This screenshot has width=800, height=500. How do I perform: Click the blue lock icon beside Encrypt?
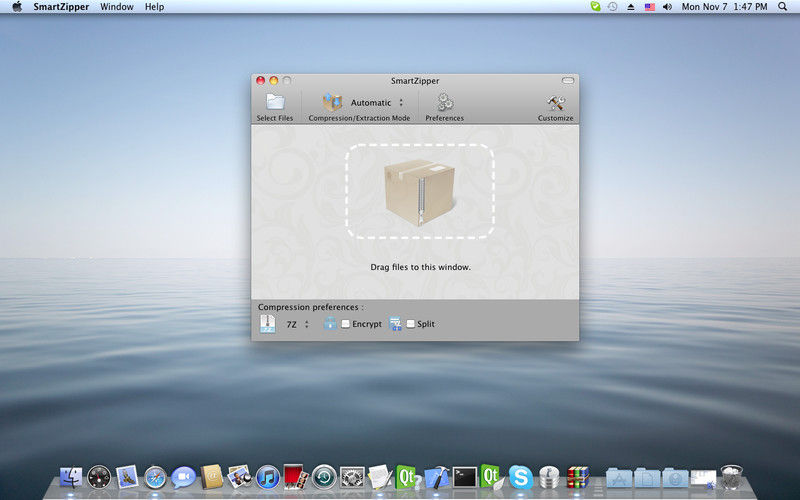[x=330, y=323]
